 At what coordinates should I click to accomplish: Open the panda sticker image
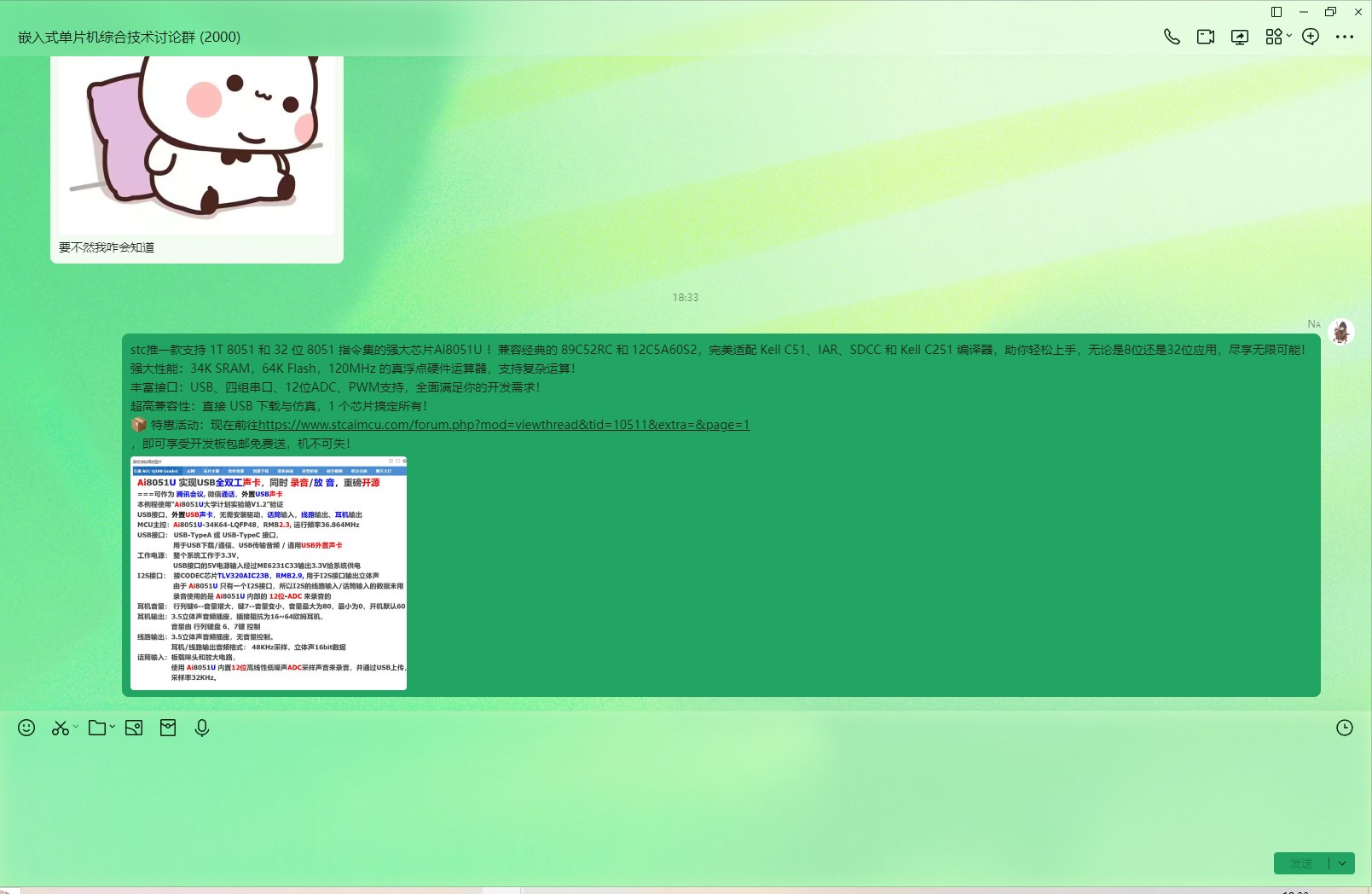click(197, 143)
